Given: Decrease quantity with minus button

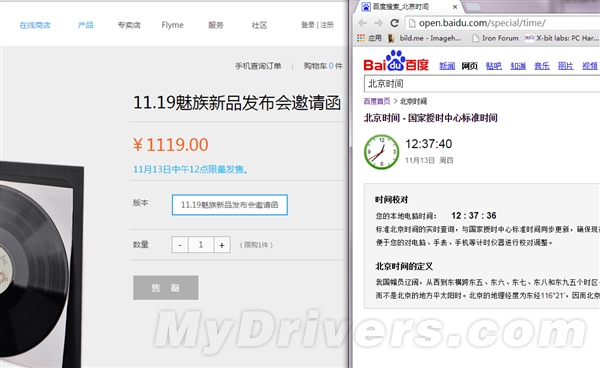Looking at the screenshot, I should pyautogui.click(x=180, y=245).
